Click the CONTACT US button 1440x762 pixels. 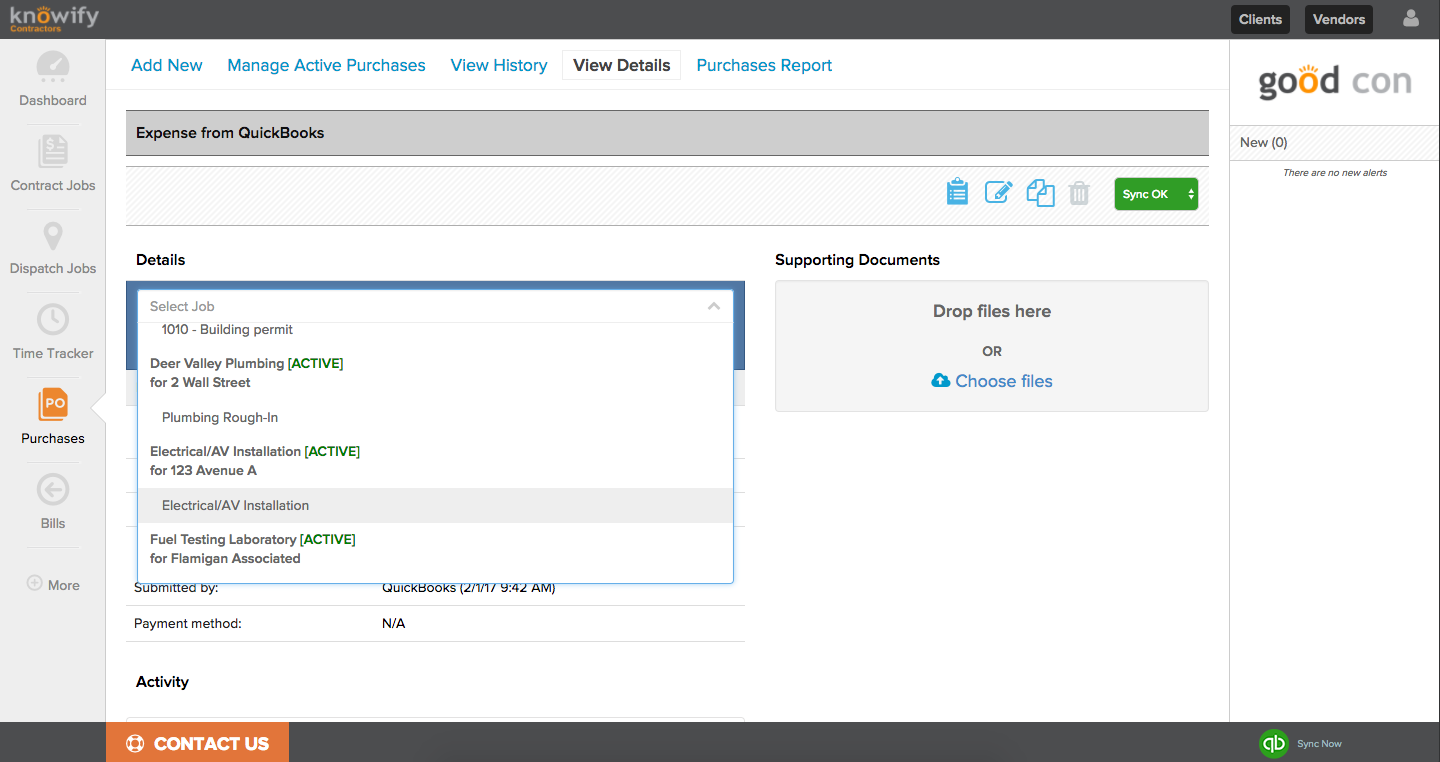coord(197,743)
